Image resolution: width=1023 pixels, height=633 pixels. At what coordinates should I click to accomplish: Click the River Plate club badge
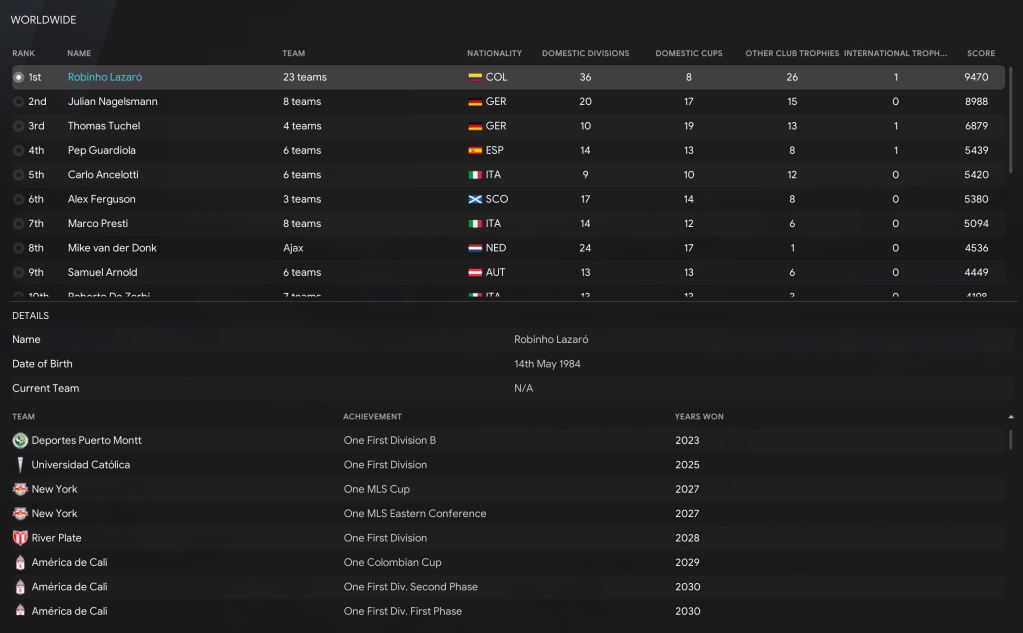(20, 538)
